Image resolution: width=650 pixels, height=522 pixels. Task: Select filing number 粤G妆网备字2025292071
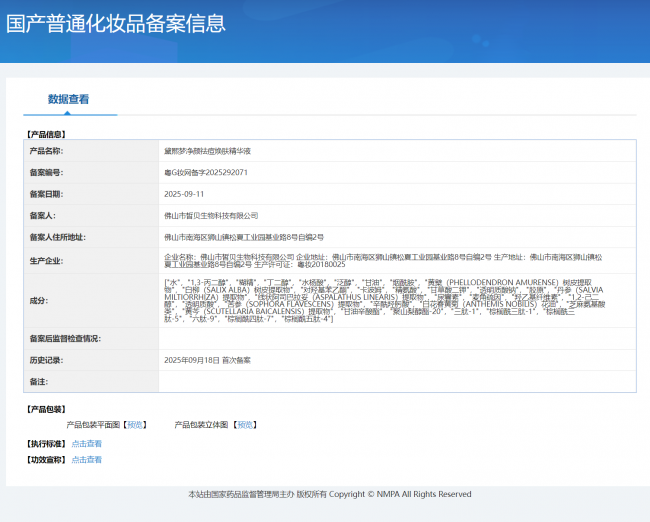tap(206, 172)
